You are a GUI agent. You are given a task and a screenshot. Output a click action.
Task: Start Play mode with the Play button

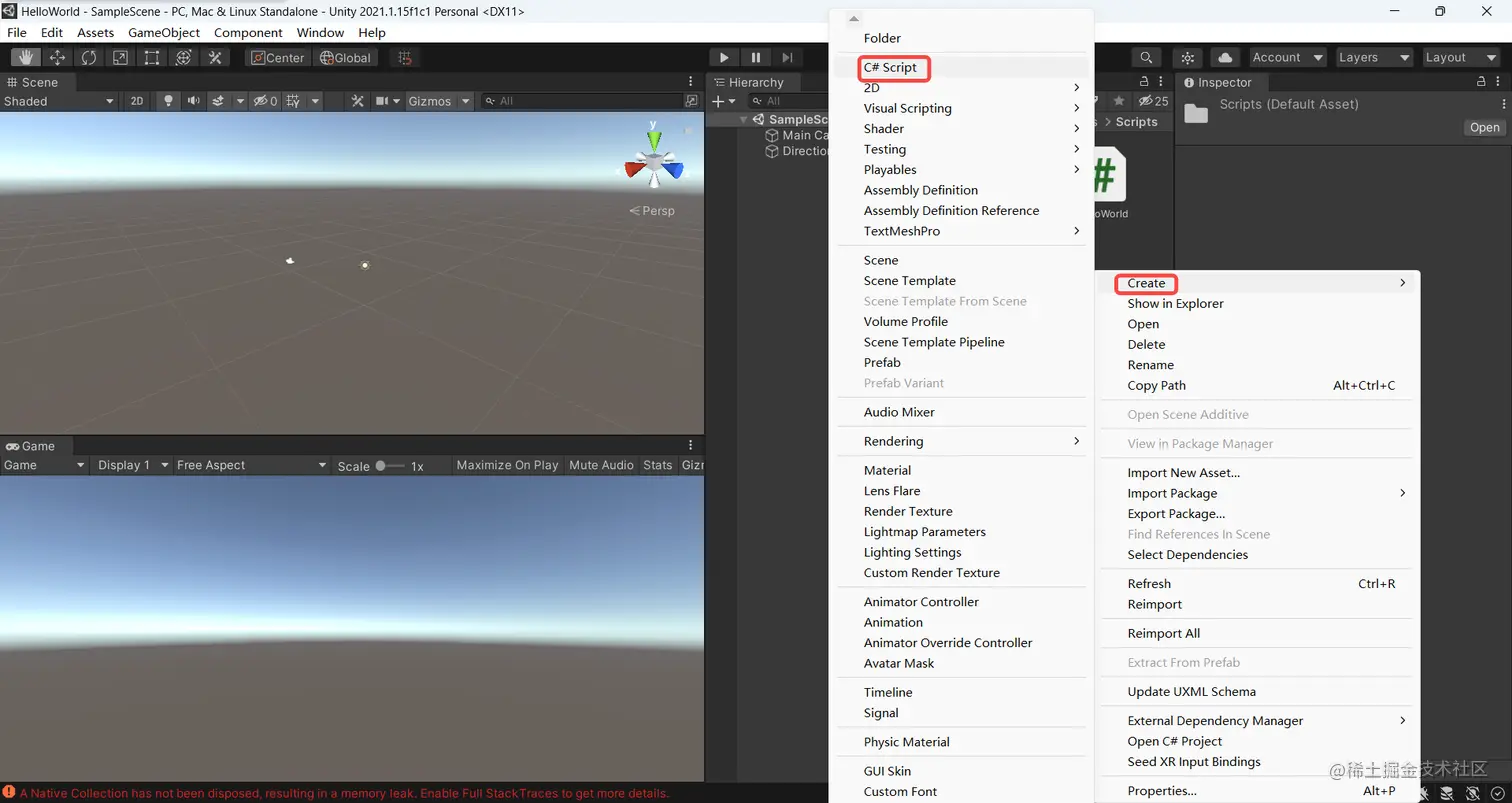(724, 58)
